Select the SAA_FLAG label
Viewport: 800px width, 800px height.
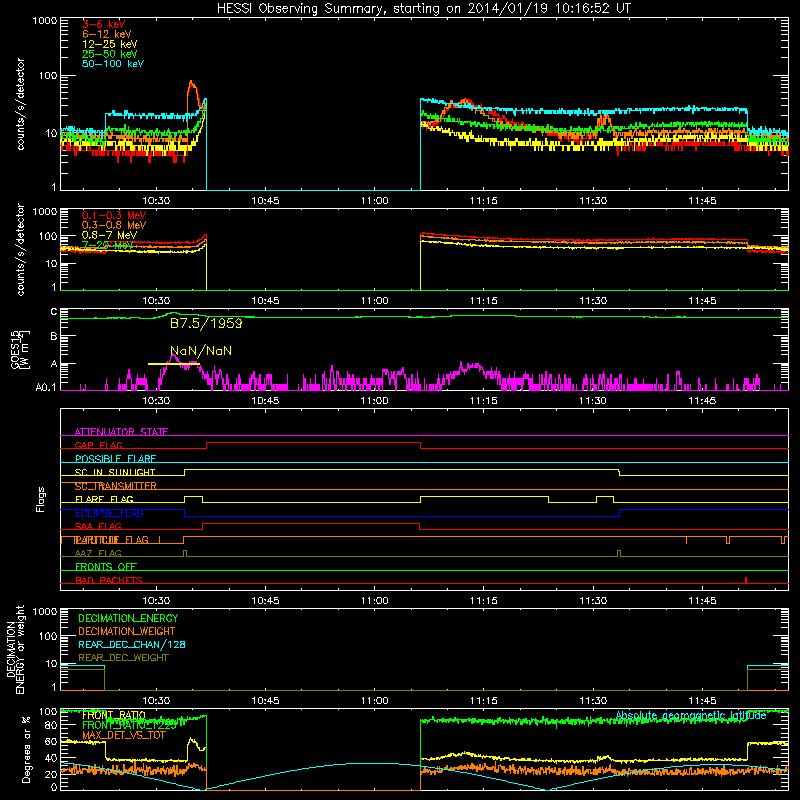pyautogui.click(x=98, y=526)
